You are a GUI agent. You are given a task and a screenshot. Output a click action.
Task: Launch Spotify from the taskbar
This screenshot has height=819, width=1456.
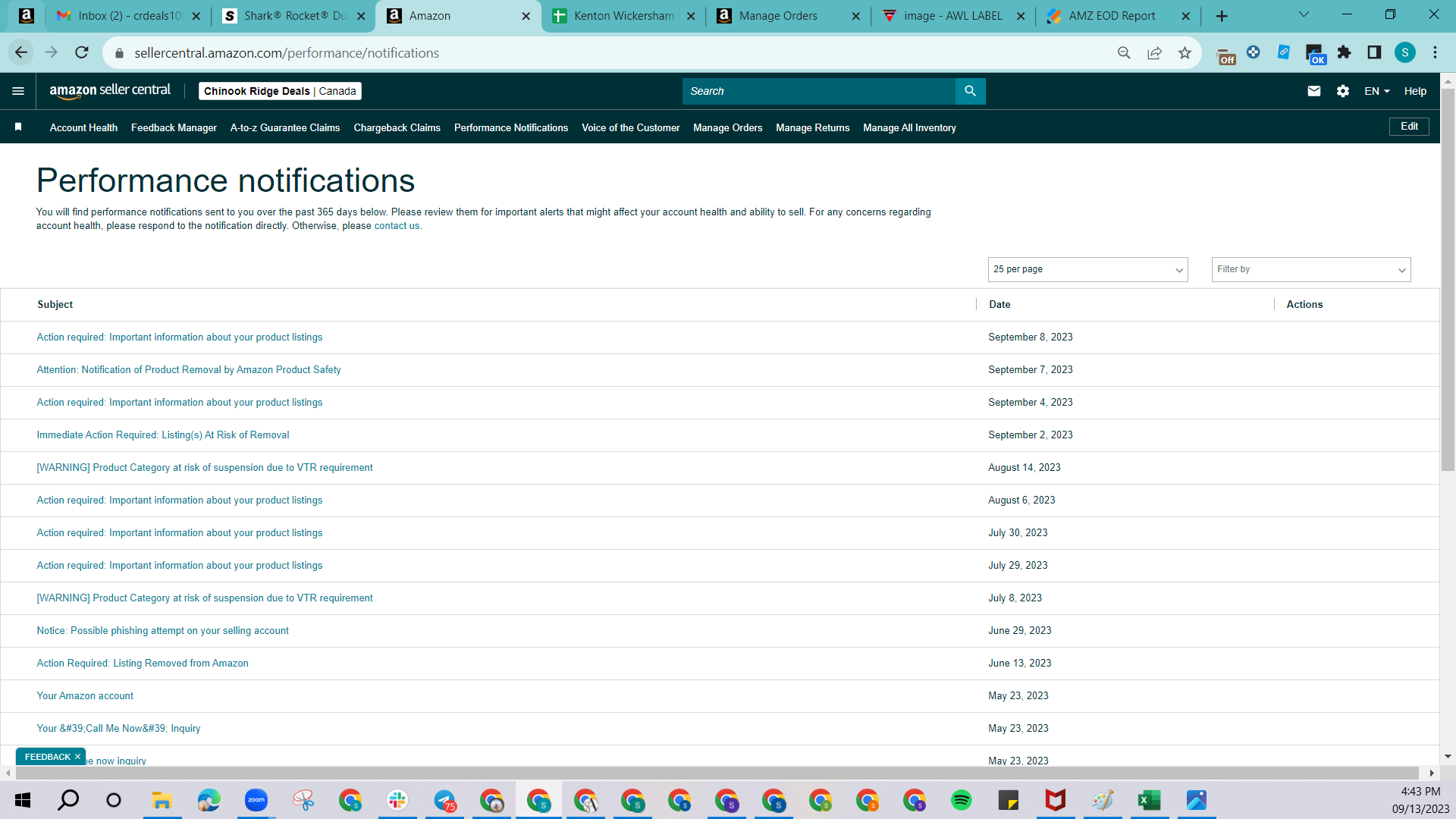tap(961, 800)
